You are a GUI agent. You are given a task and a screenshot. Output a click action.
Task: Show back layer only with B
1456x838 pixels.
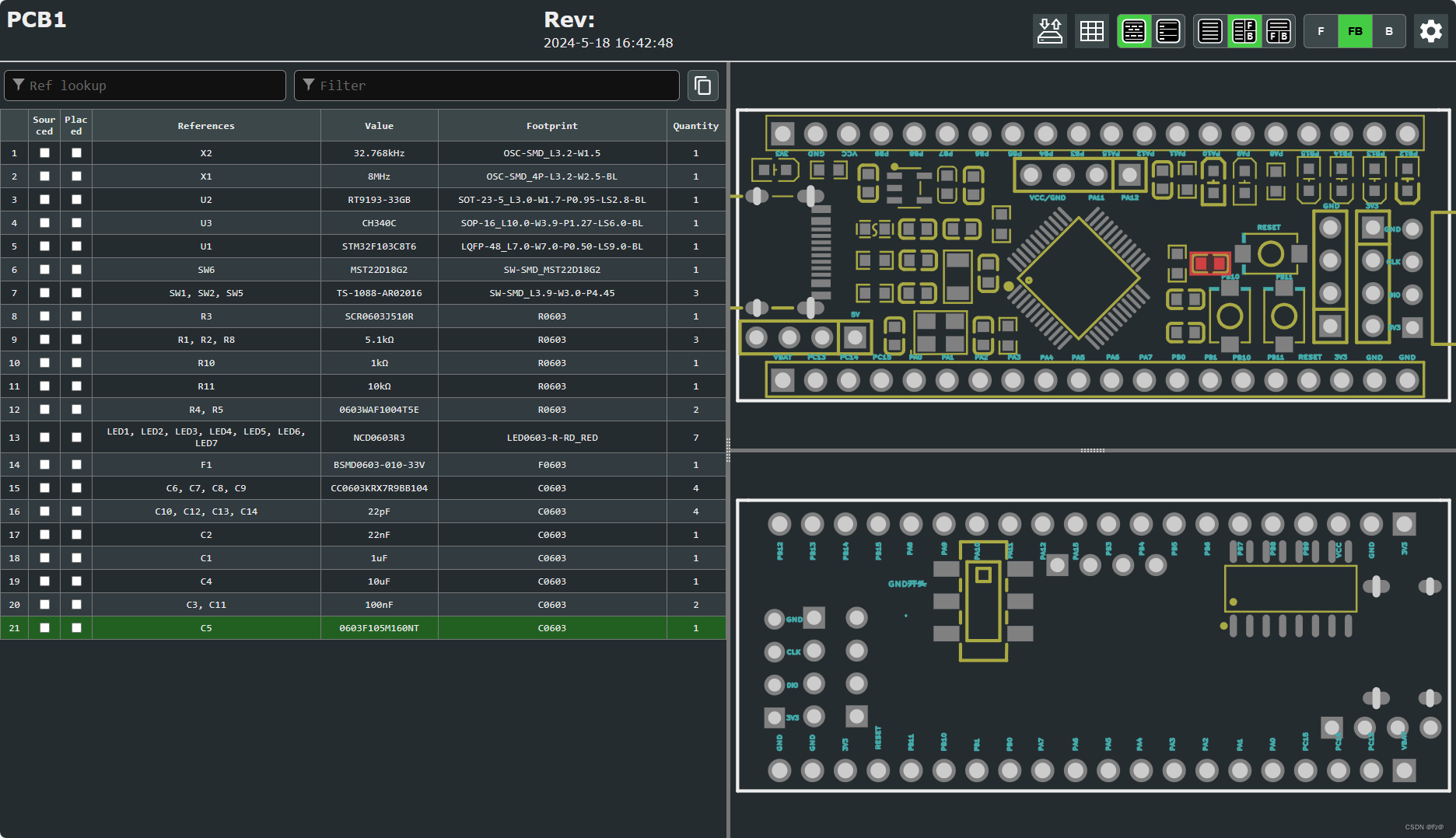(x=1388, y=31)
